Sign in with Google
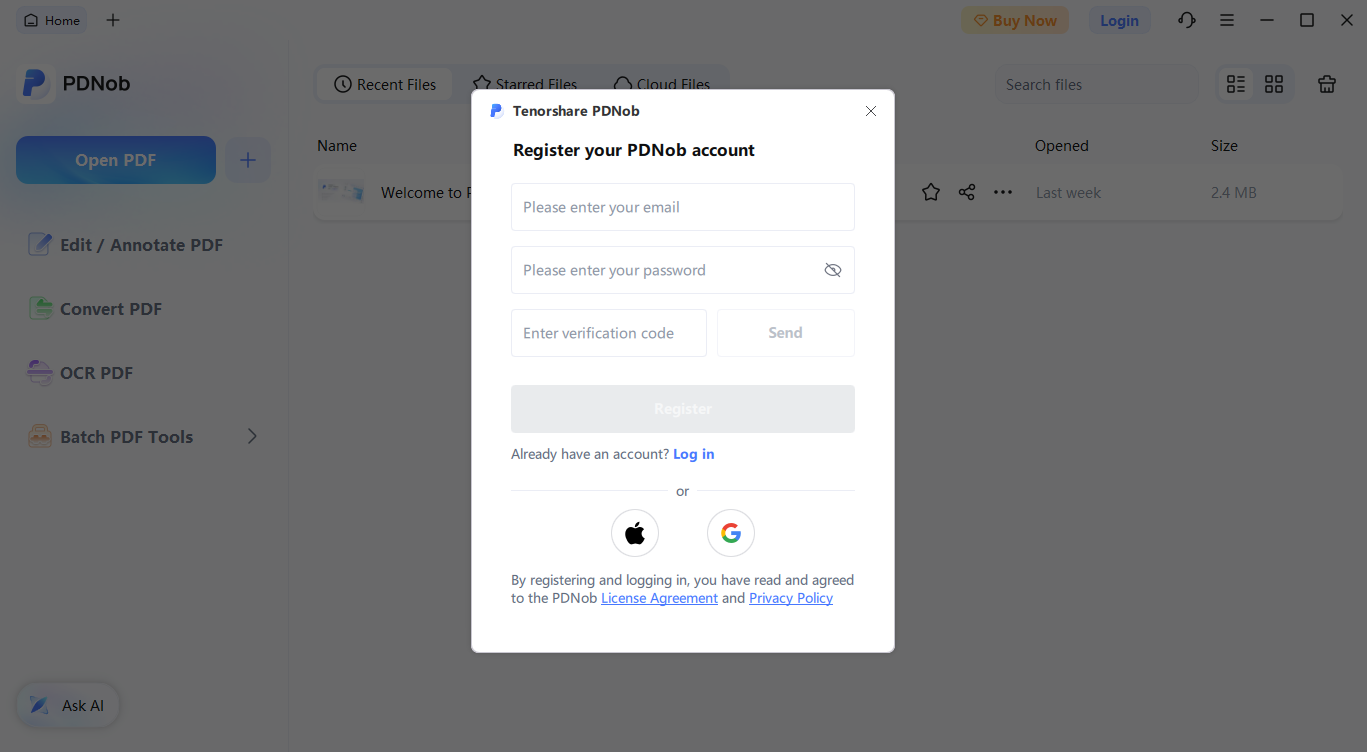Image resolution: width=1367 pixels, height=752 pixels. coord(730,533)
